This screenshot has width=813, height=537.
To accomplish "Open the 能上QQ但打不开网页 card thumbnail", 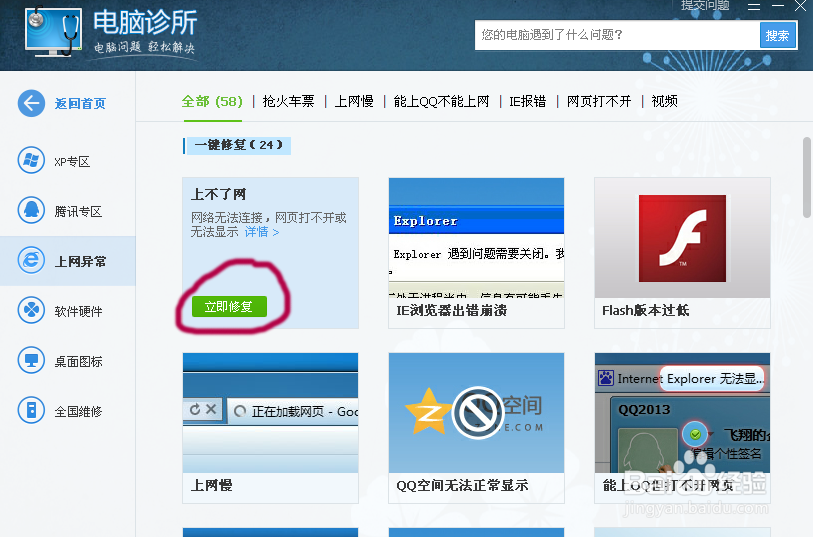I will (682, 413).
